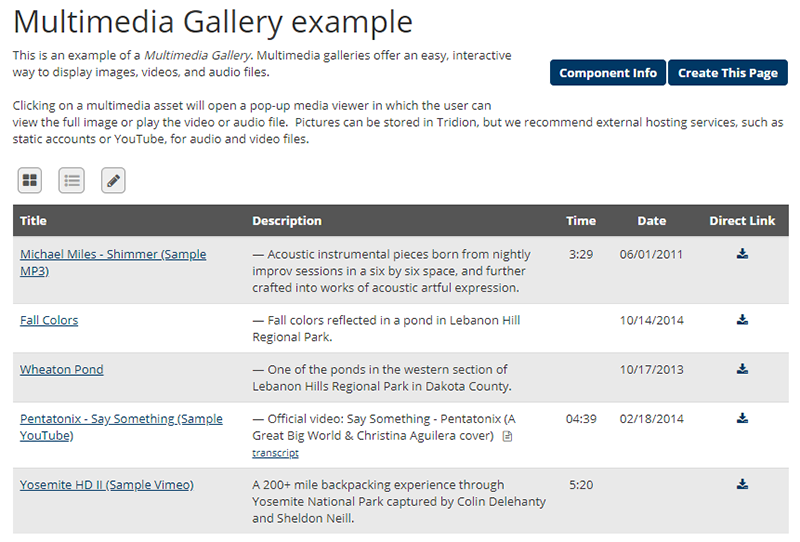Download the Pentatonix Say Something video
The image size is (800, 542).
click(x=742, y=419)
